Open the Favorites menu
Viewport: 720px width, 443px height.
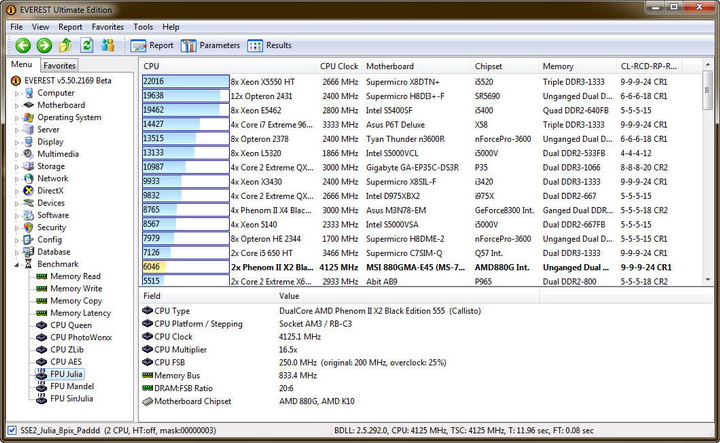[107, 27]
